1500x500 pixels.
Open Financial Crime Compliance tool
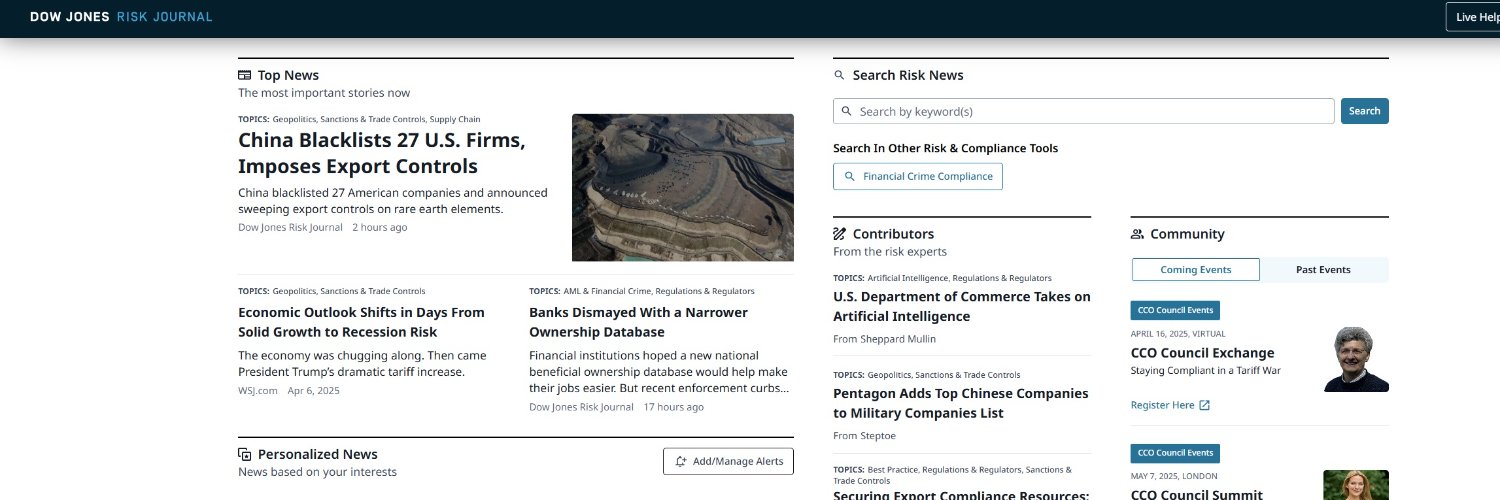[917, 176]
